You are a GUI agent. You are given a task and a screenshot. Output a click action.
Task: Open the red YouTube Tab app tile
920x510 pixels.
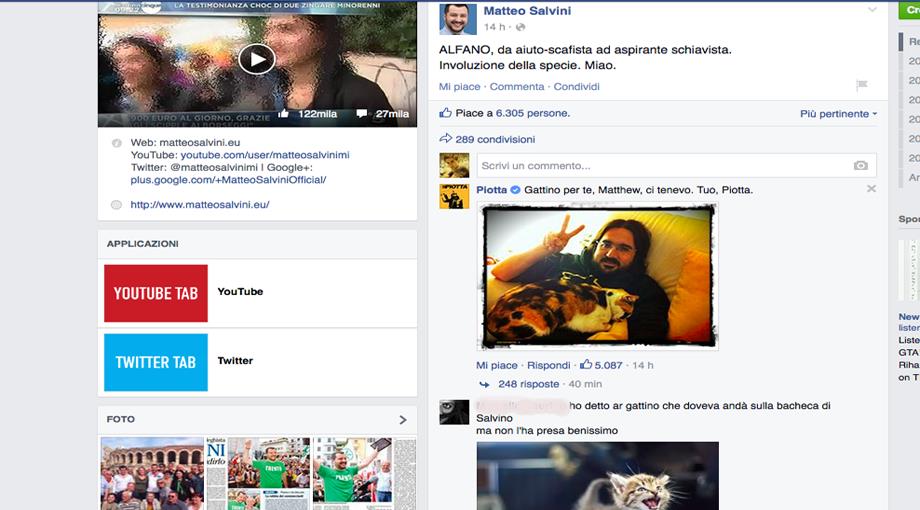155,293
